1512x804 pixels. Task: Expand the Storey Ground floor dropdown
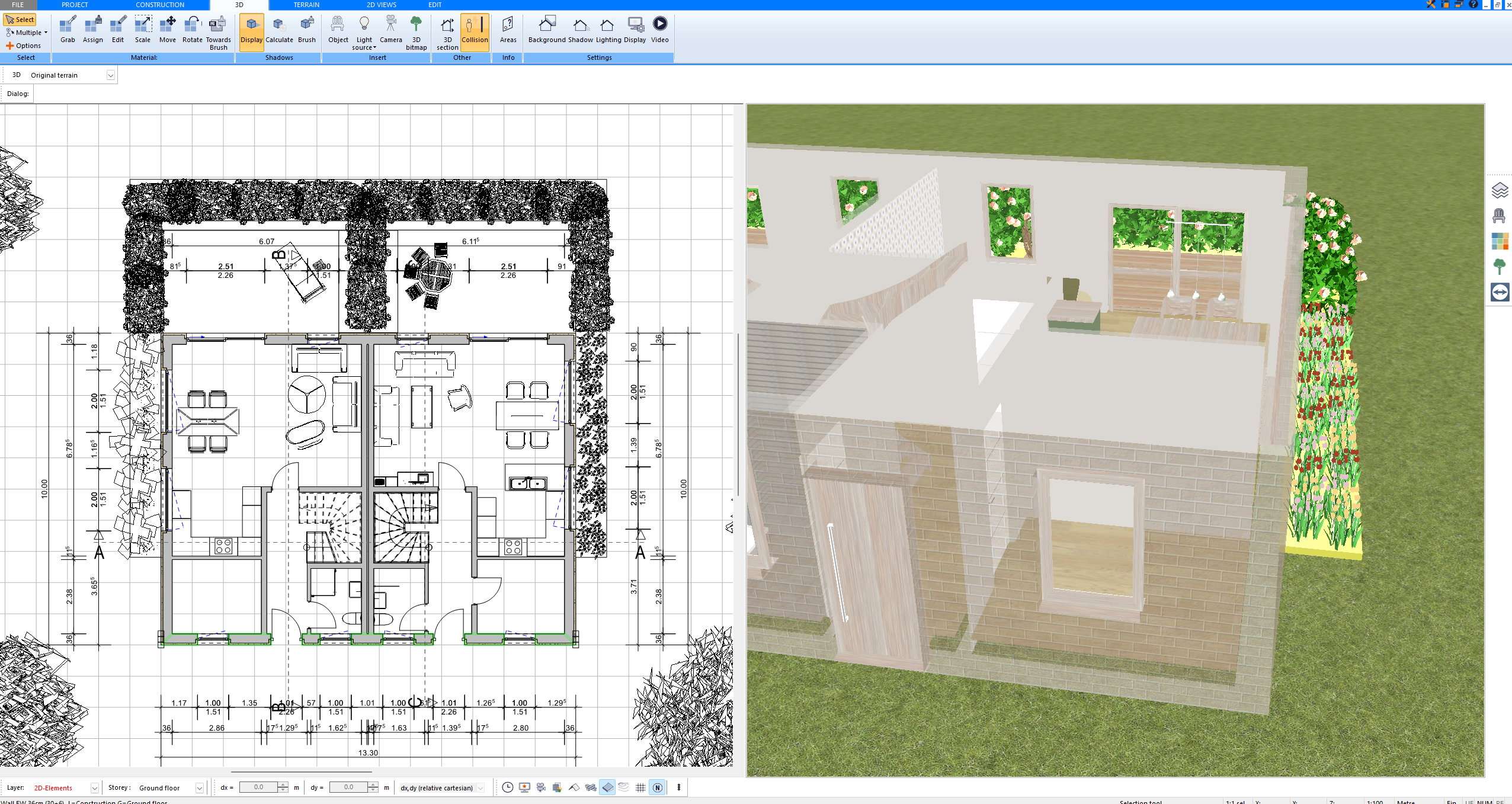click(x=200, y=788)
